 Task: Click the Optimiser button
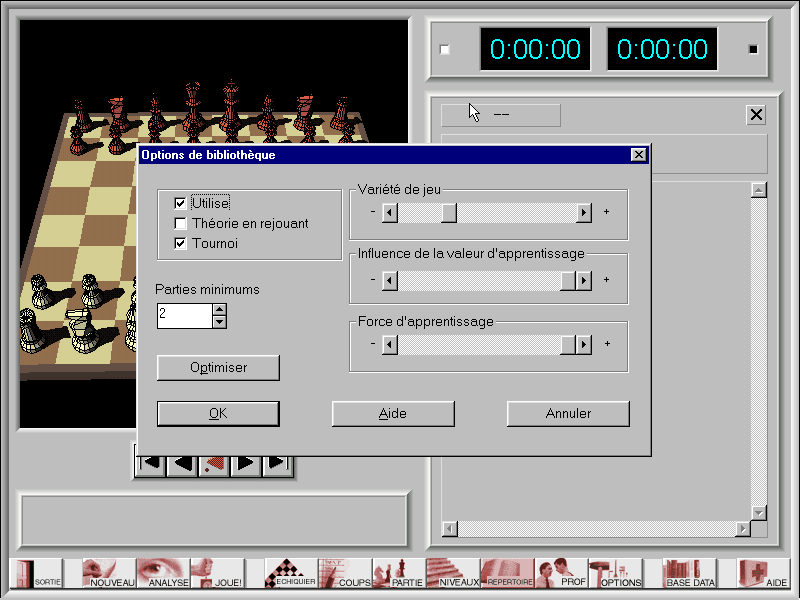pyautogui.click(x=218, y=367)
